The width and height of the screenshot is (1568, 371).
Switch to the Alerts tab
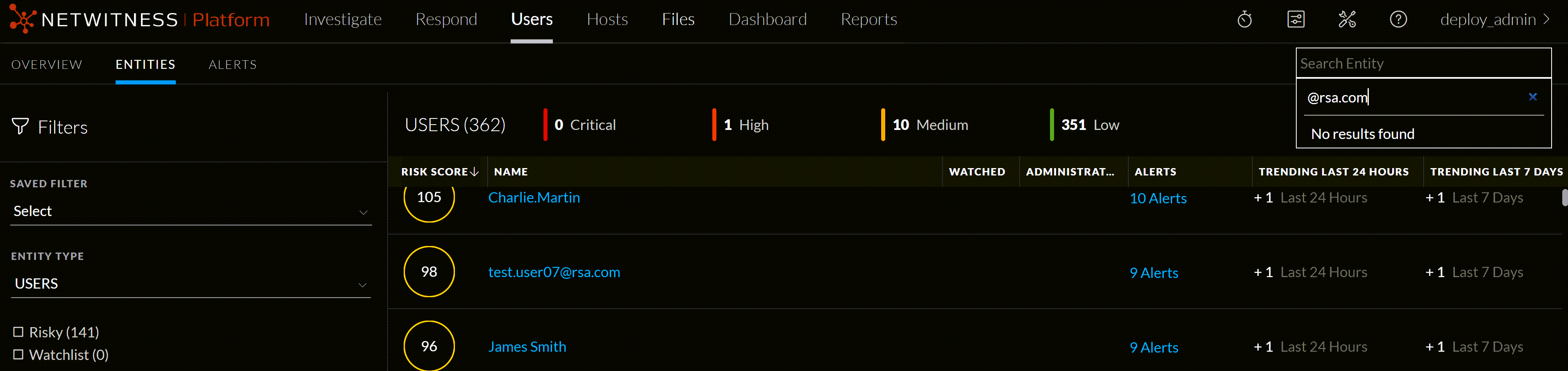tap(232, 65)
